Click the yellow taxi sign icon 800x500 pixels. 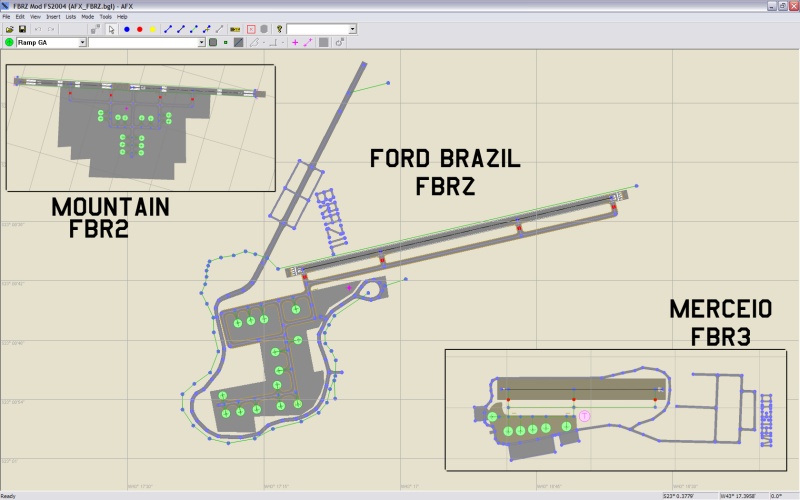click(235, 29)
